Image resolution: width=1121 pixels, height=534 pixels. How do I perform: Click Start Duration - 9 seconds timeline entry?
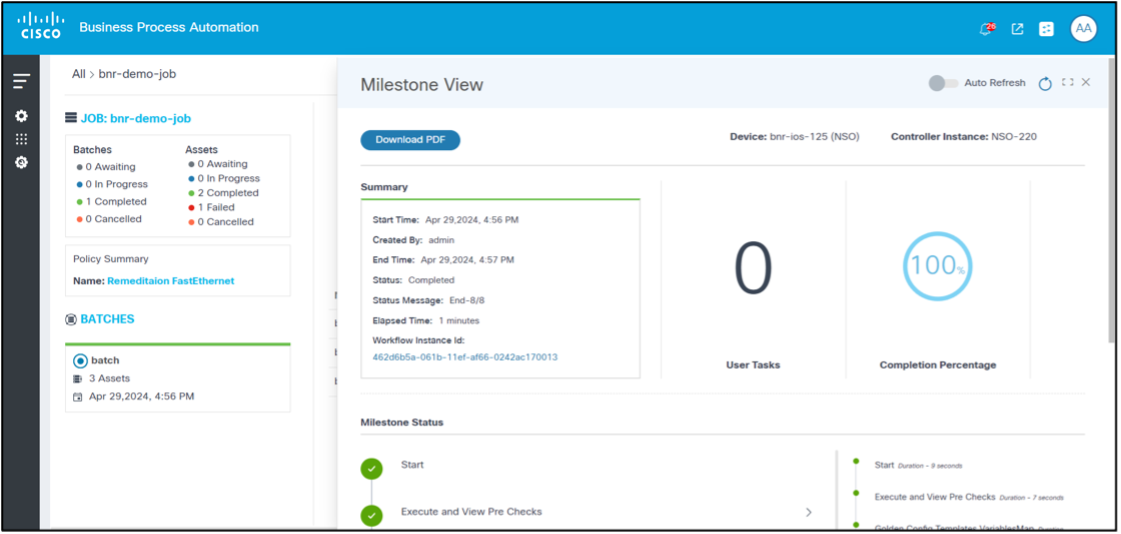(x=919, y=465)
